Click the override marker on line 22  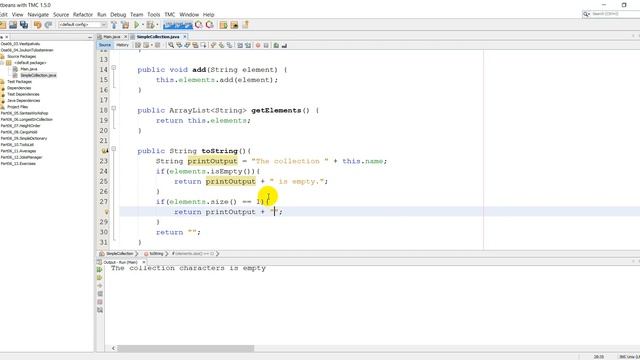click(104, 151)
